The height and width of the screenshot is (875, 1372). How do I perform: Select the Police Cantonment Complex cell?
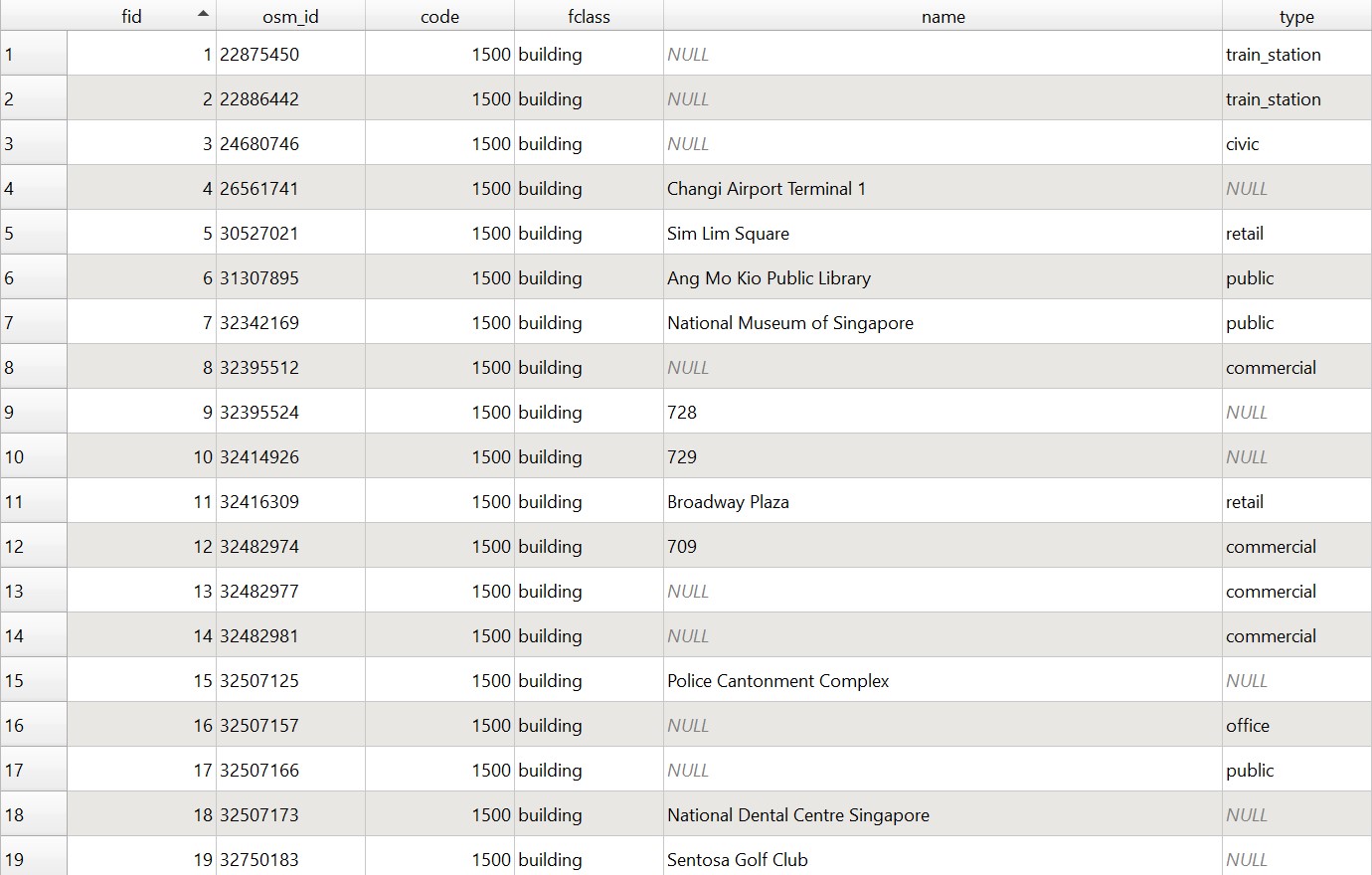click(x=777, y=681)
